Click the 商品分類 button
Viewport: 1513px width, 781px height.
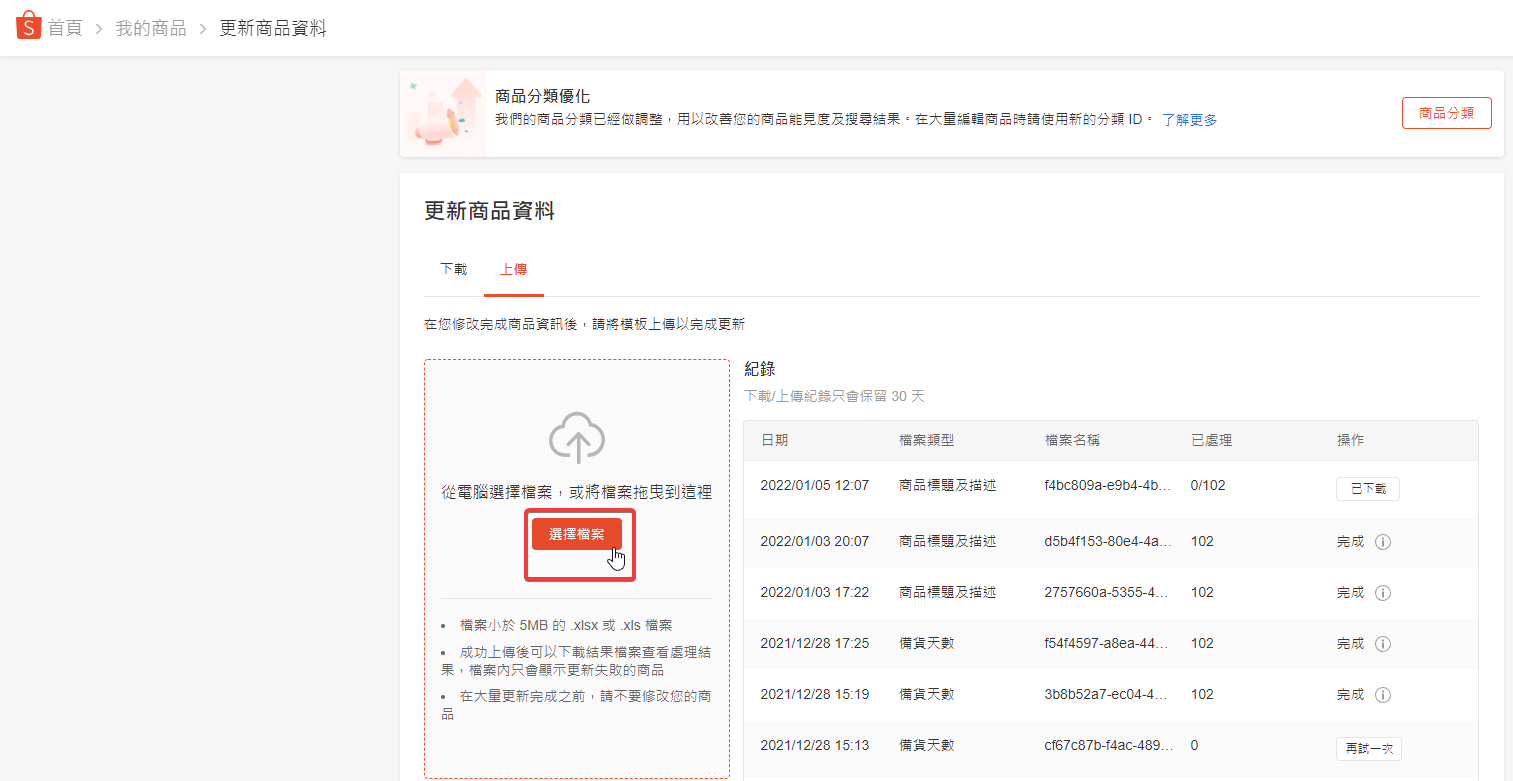(x=1446, y=114)
